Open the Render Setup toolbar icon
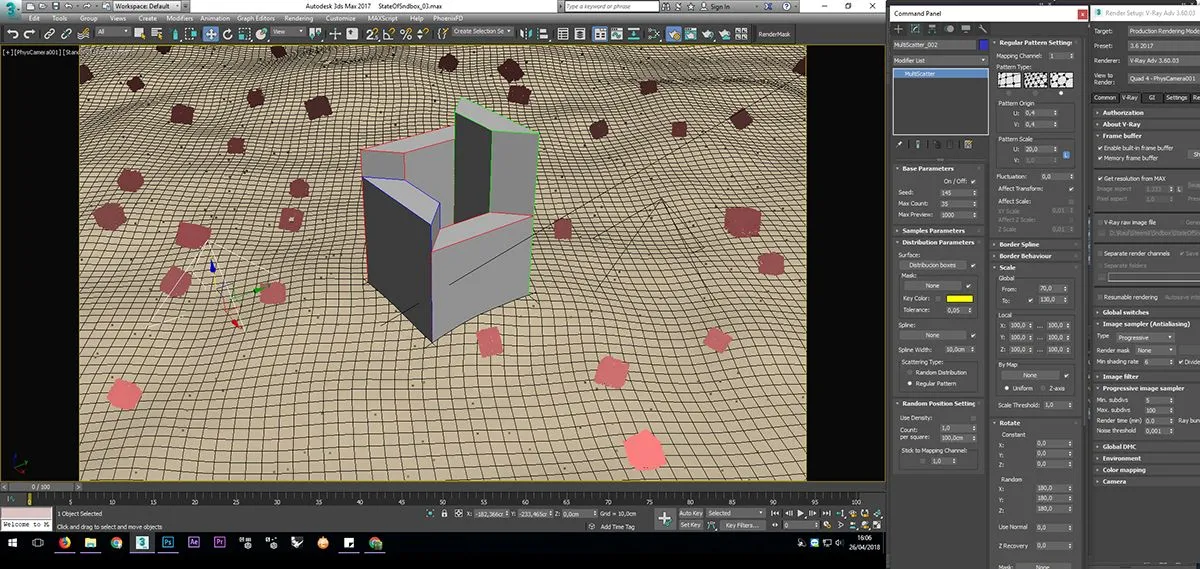The image size is (1200, 569). pyautogui.click(x=673, y=33)
